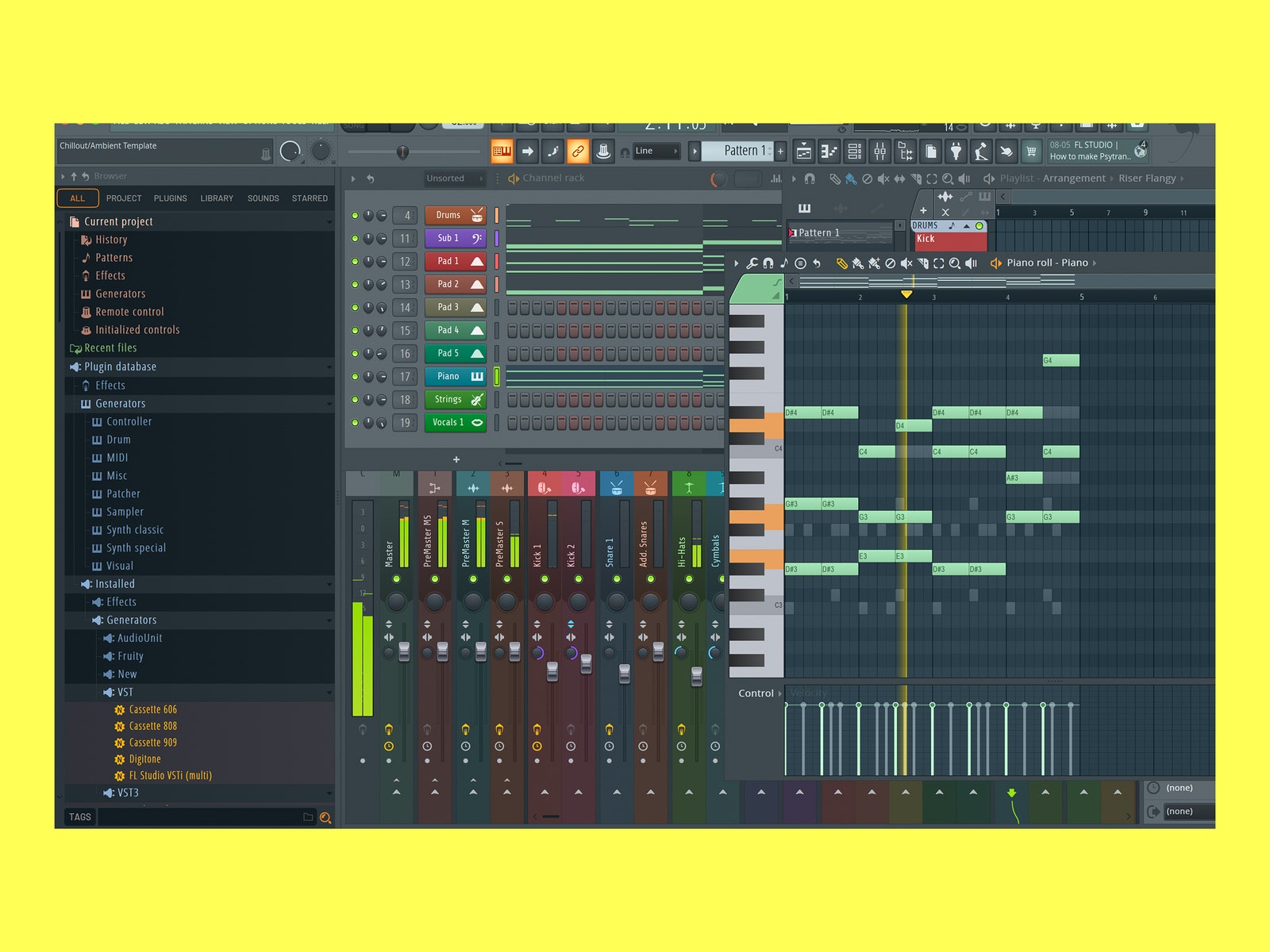The width and height of the screenshot is (1270, 952).
Task: Select the Kick 1 mixer track icon
Action: coord(545,487)
